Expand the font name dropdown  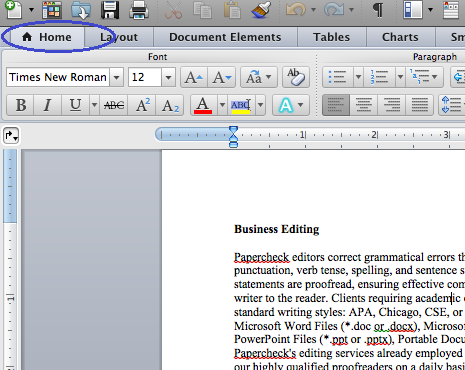point(116,77)
